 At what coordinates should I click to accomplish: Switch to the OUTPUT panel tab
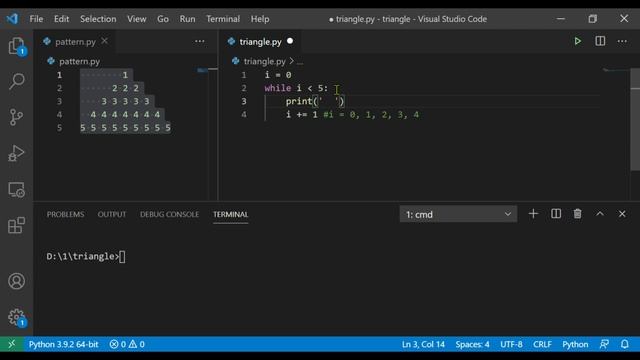[x=112, y=214]
